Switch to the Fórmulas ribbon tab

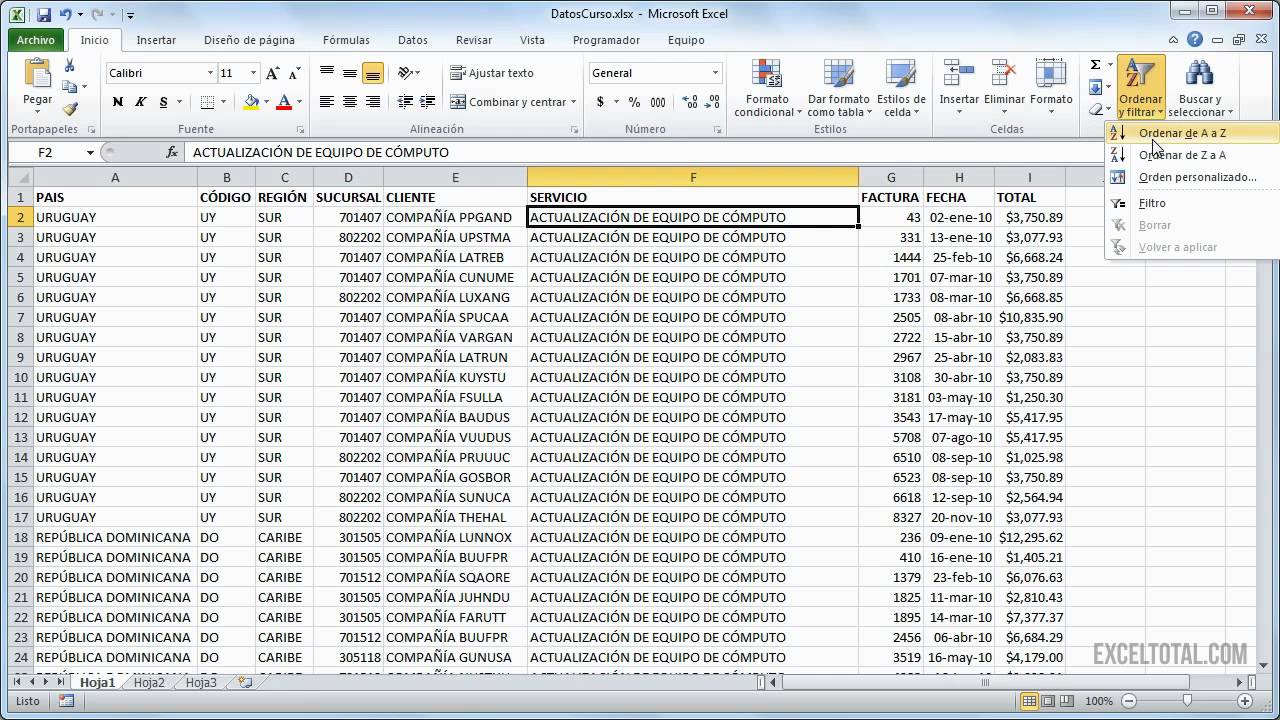(346, 40)
